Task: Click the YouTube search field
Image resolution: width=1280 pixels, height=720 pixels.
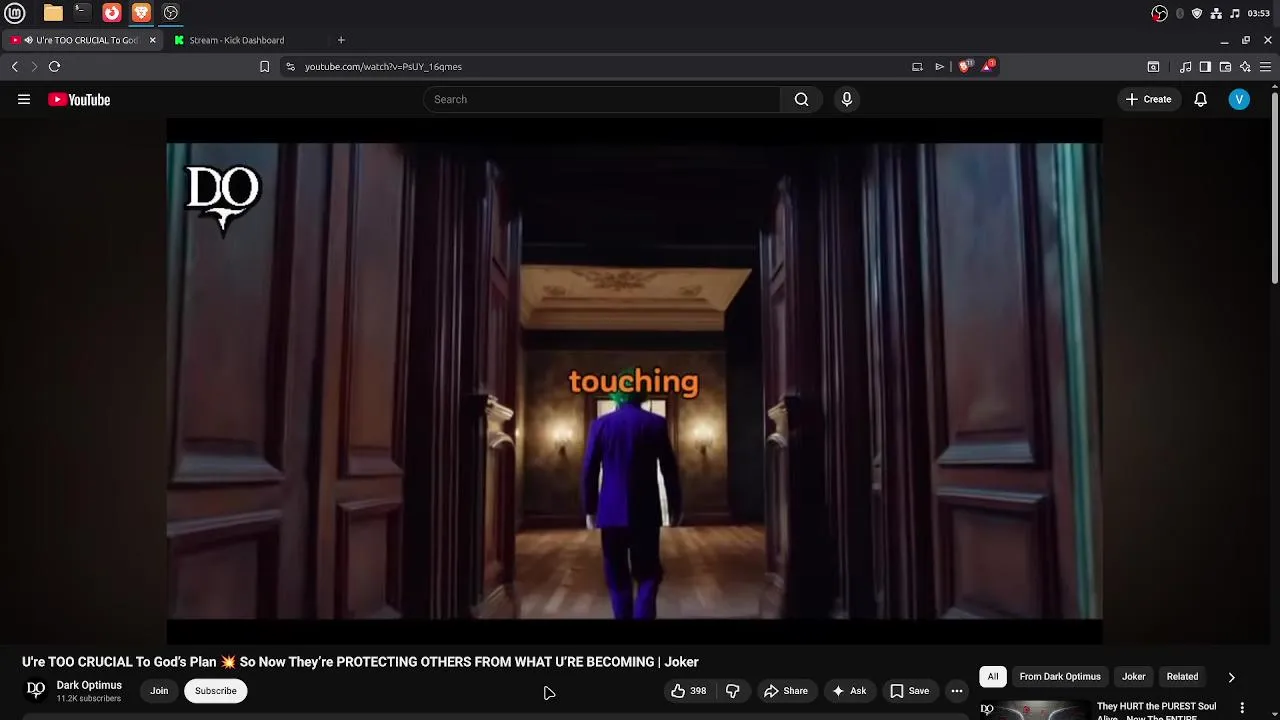Action: (x=602, y=99)
